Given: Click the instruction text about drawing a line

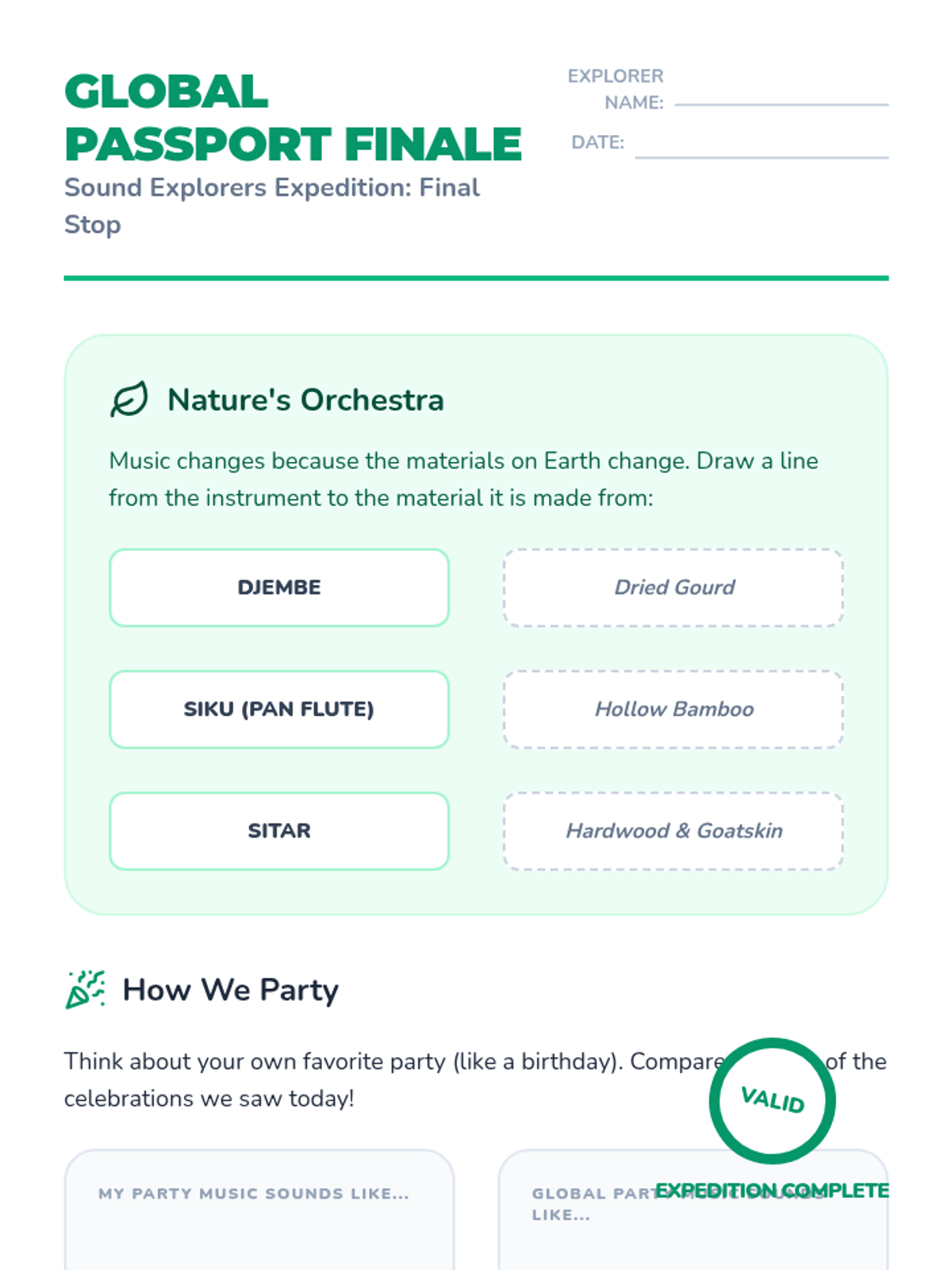Looking at the screenshot, I should pyautogui.click(x=463, y=479).
